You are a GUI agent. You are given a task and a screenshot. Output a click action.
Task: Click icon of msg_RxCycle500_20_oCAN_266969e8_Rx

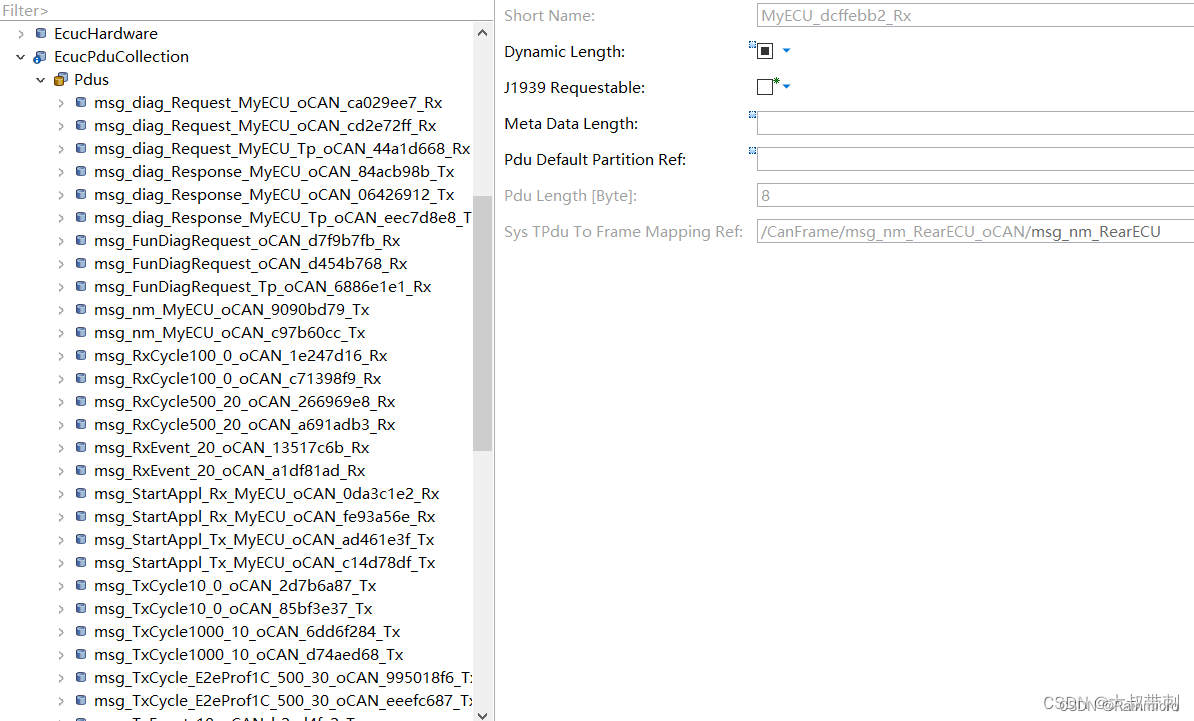point(81,401)
